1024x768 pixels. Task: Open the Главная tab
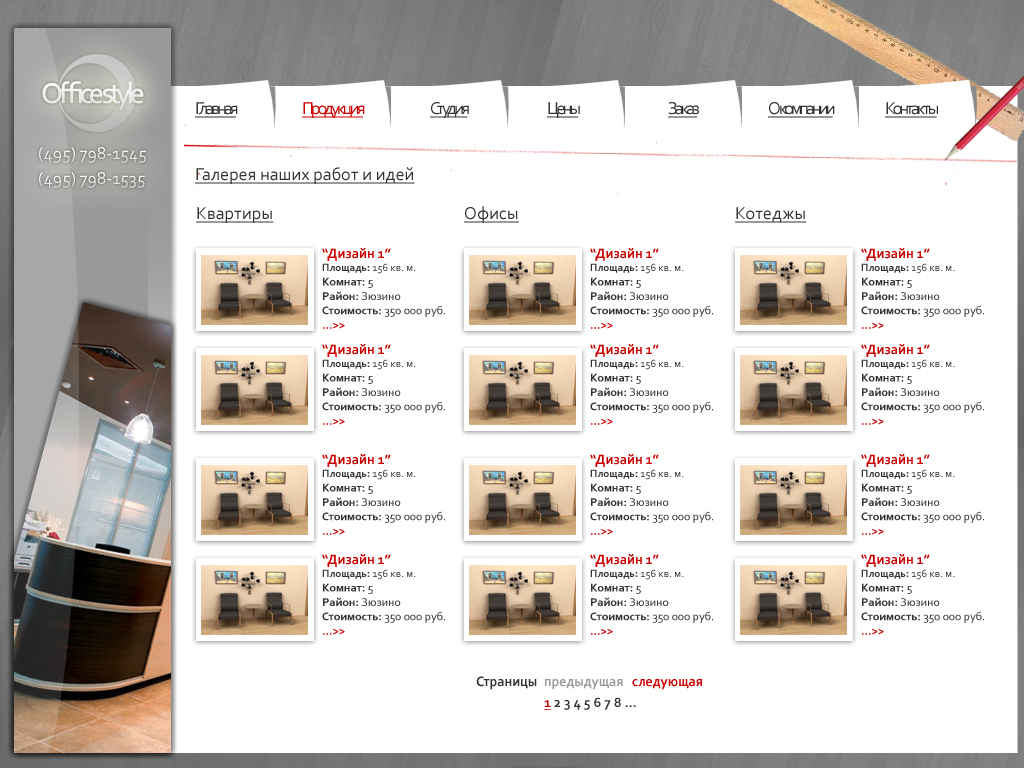point(216,109)
